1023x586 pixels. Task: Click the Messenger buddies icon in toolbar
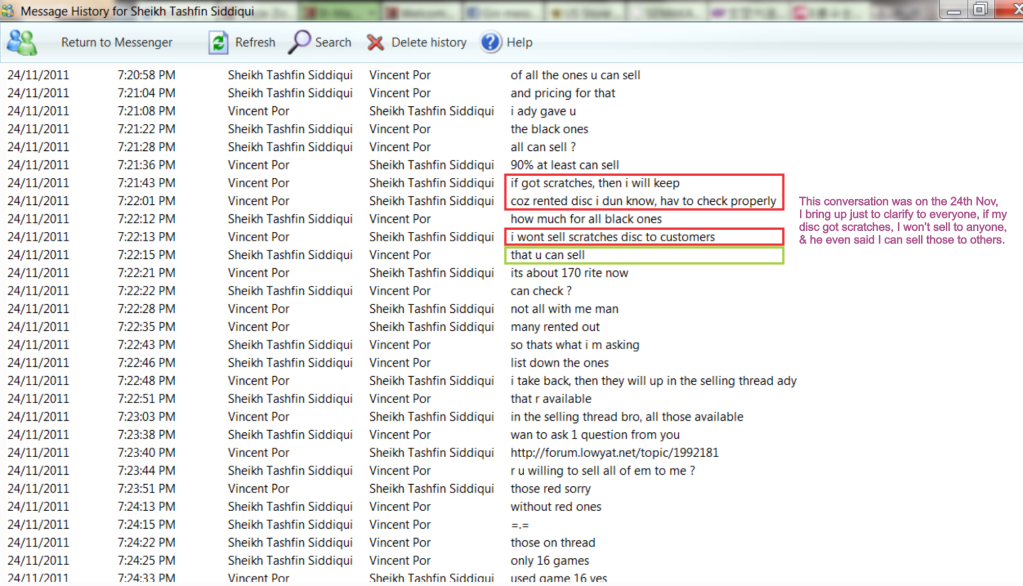(x=21, y=42)
